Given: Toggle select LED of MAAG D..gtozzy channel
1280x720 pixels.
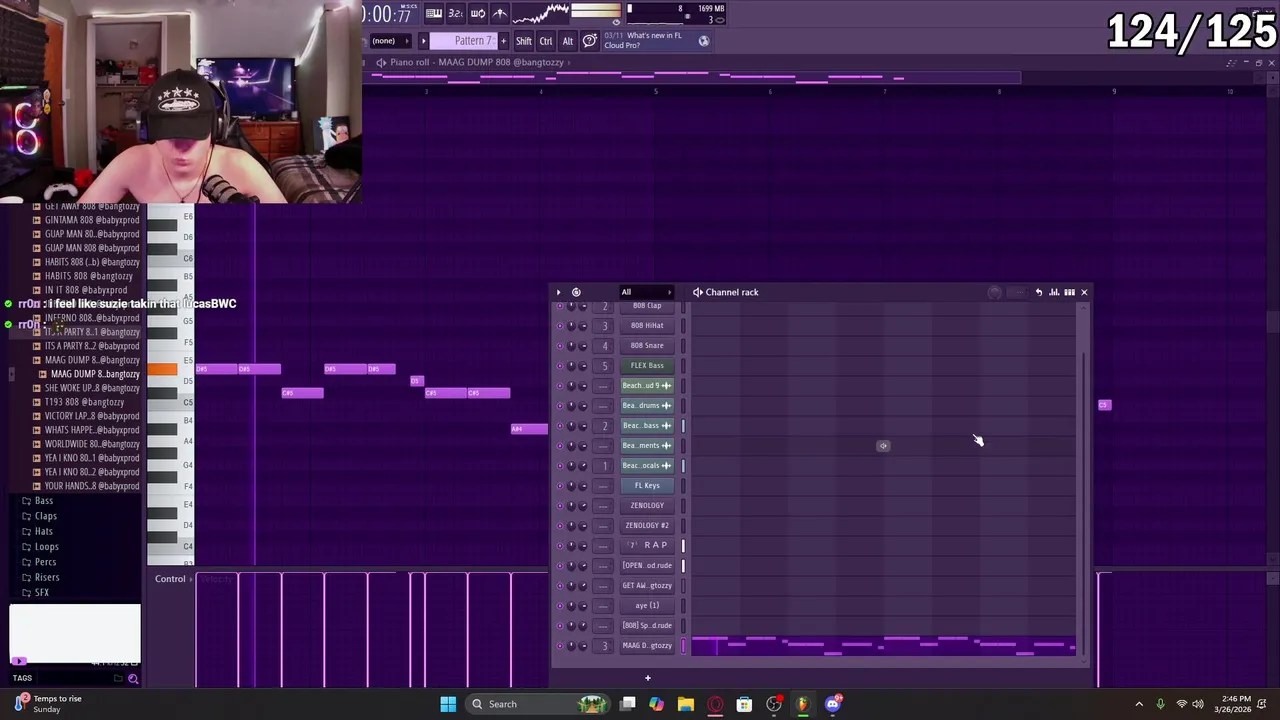Looking at the screenshot, I should coord(684,645).
